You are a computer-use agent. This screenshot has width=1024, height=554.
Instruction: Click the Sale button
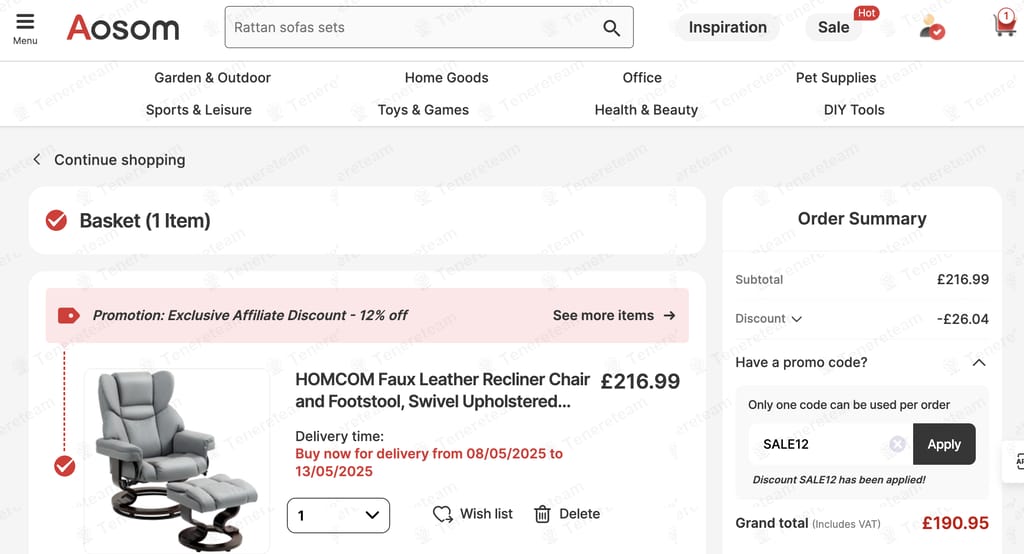point(833,27)
